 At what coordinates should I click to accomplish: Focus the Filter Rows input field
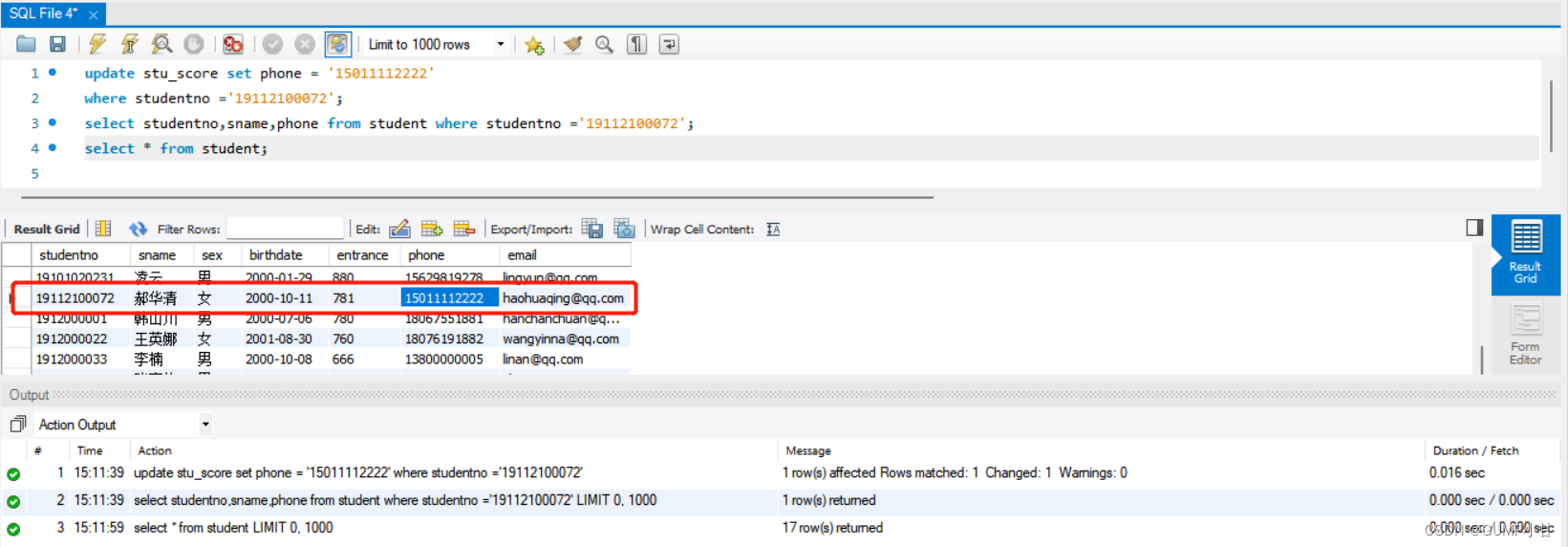coord(285,228)
